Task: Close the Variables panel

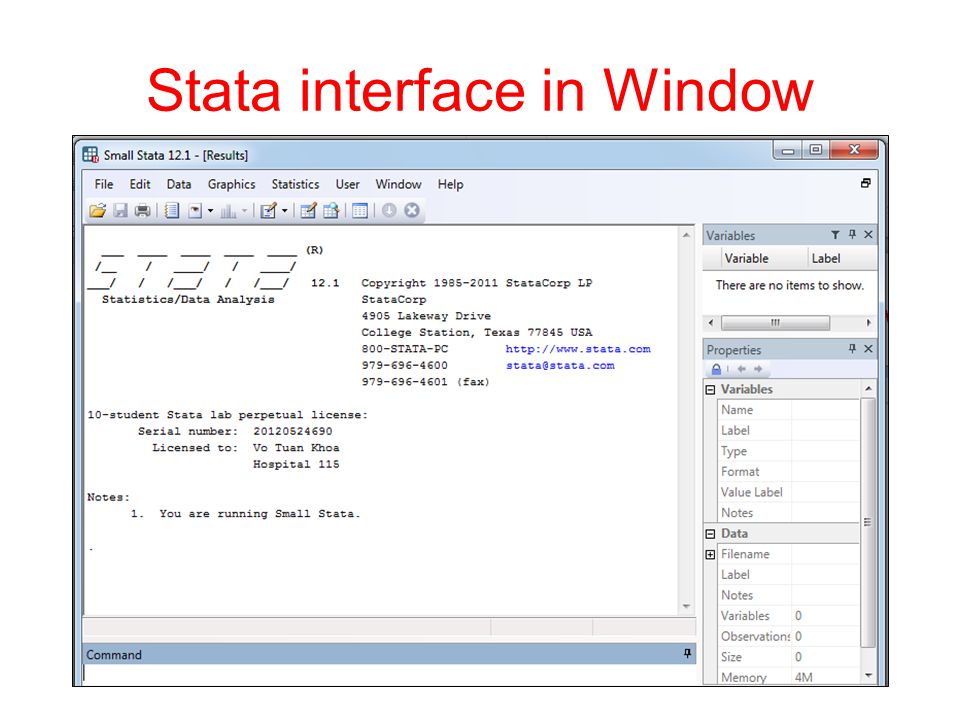Action: 868,234
